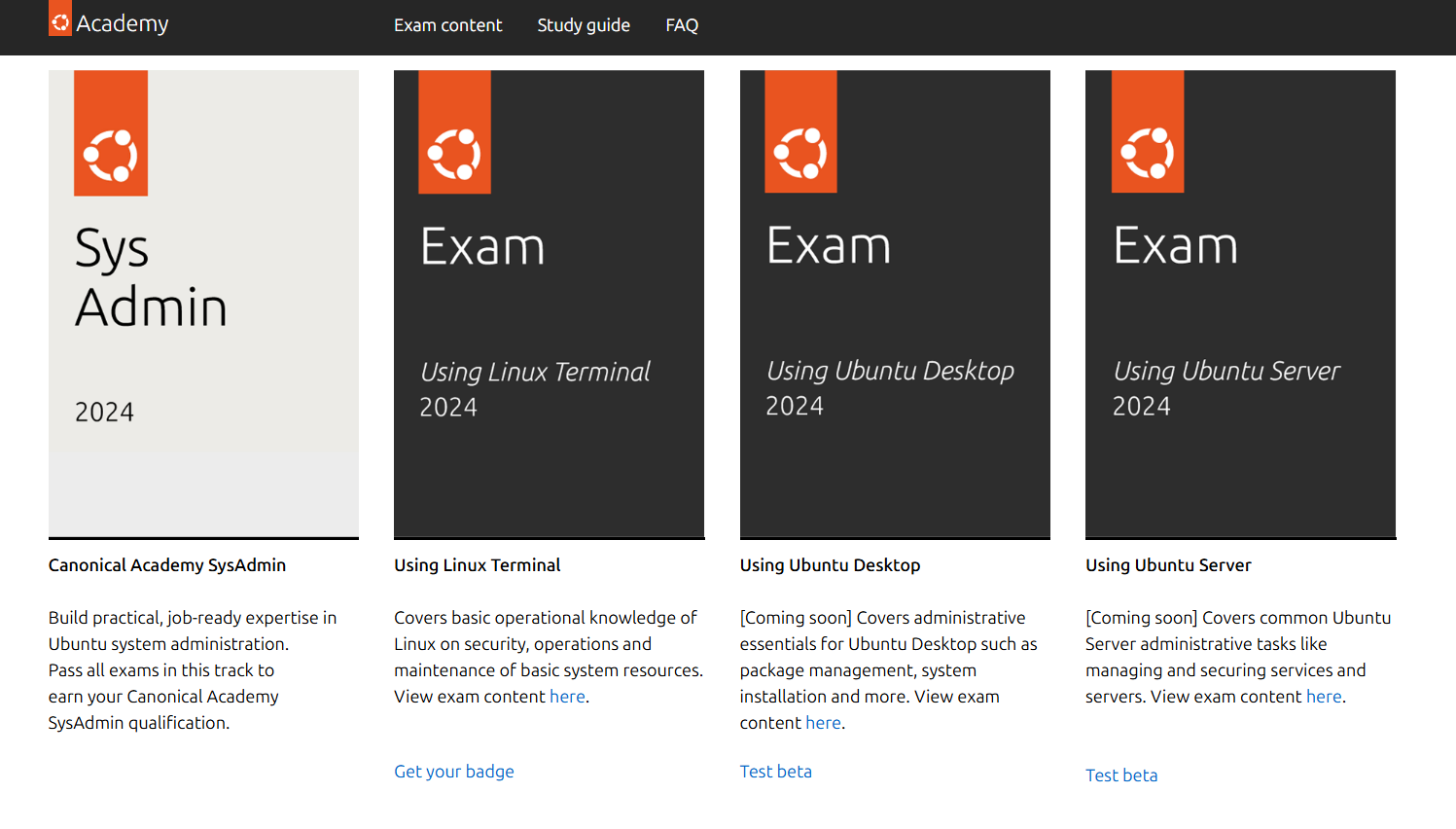This screenshot has width=1456, height=829.
Task: Click Test beta under Using Ubuntu Server
Action: click(x=1121, y=775)
